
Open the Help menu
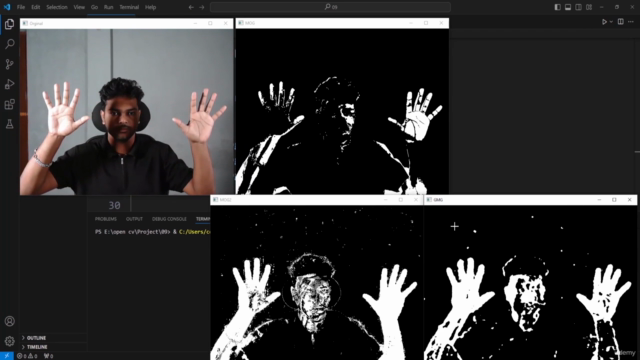click(151, 7)
